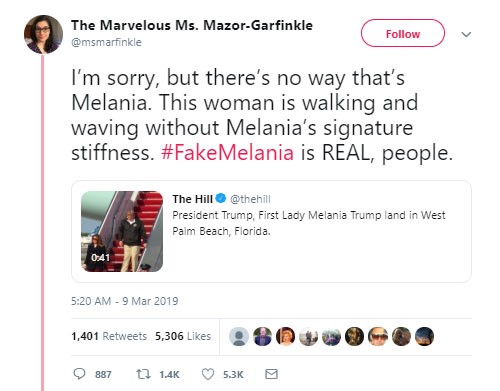Click the retweet arrows icon
Image resolution: width=500 pixels, height=391 pixels.
(143, 374)
